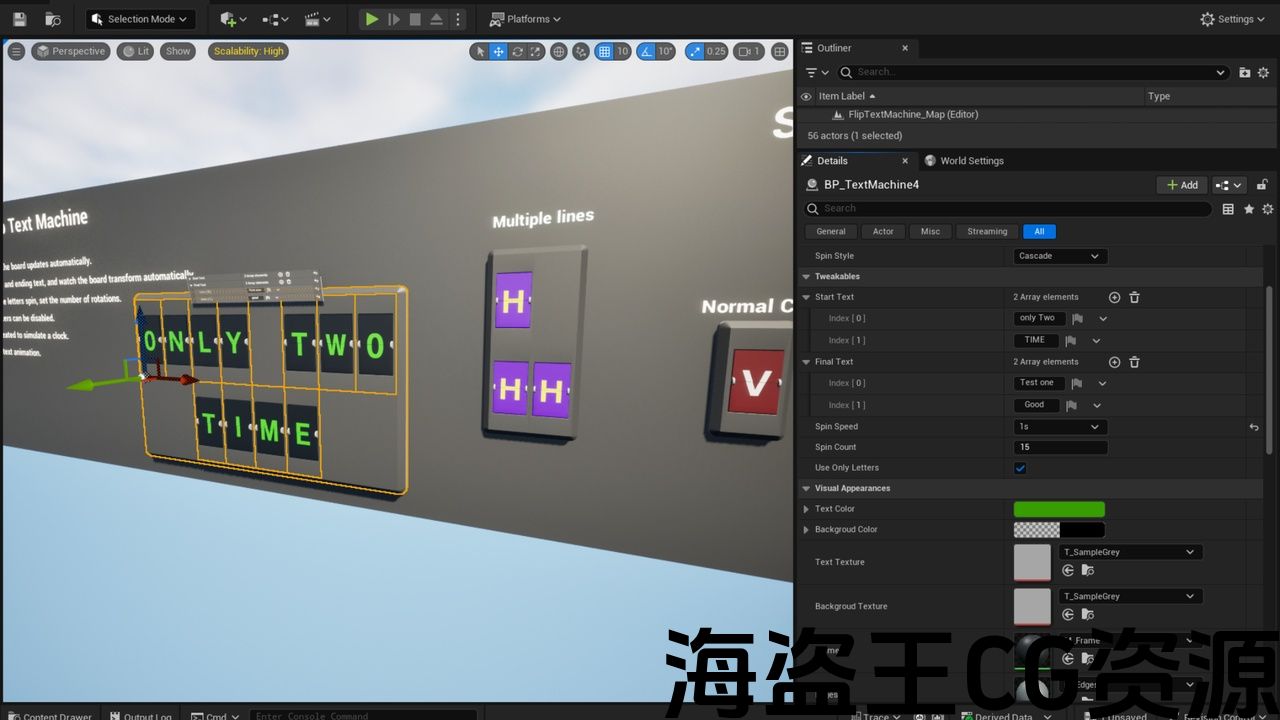Switch to World Settings tab
Viewport: 1280px width, 720px height.
click(x=964, y=161)
